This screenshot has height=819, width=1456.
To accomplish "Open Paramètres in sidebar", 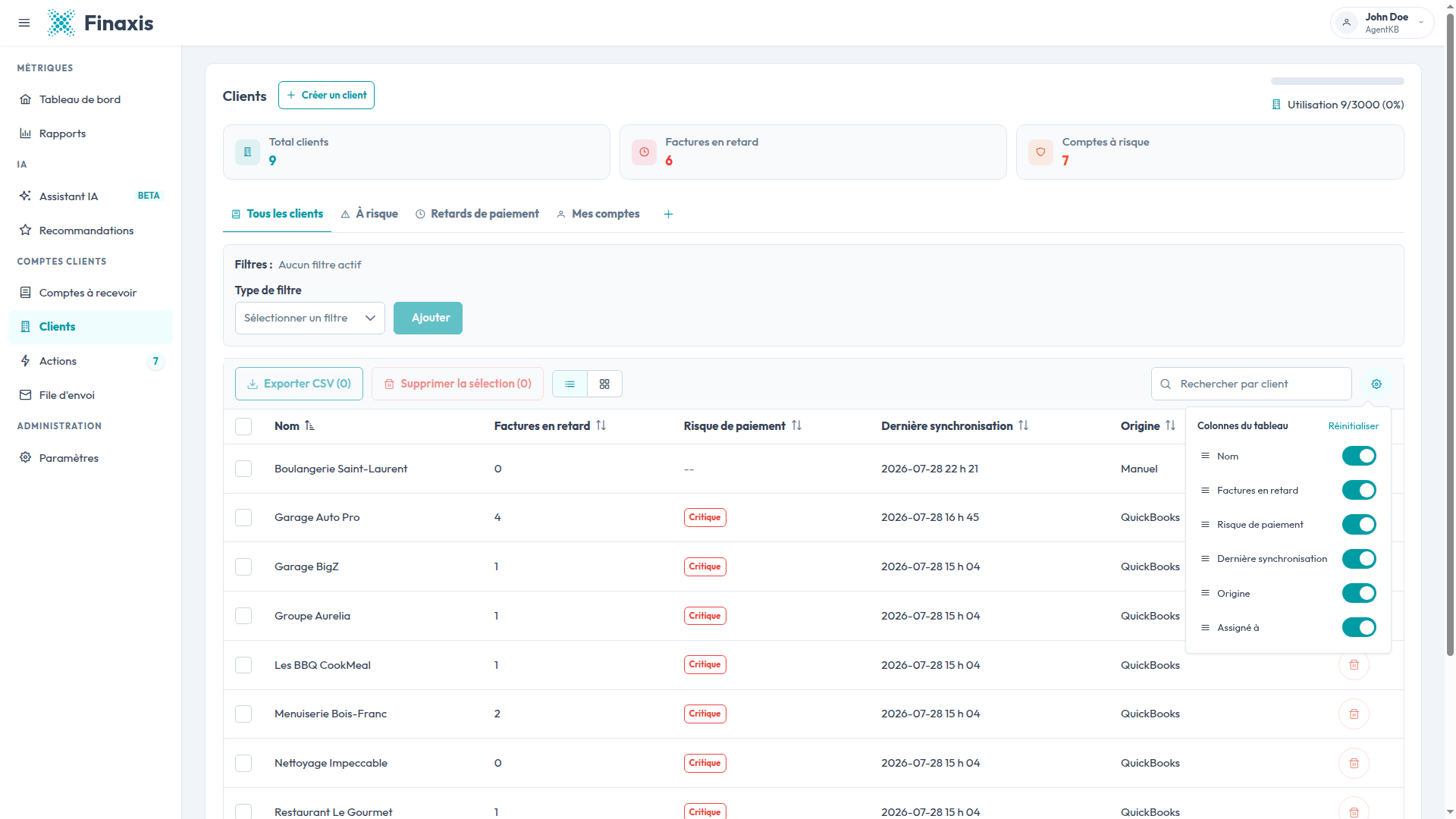I will click(x=90, y=458).
